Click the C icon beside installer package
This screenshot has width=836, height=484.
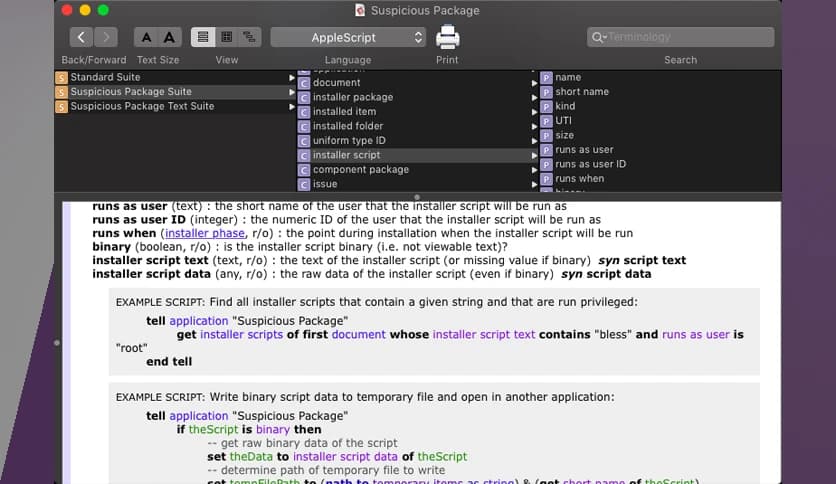tap(304, 98)
